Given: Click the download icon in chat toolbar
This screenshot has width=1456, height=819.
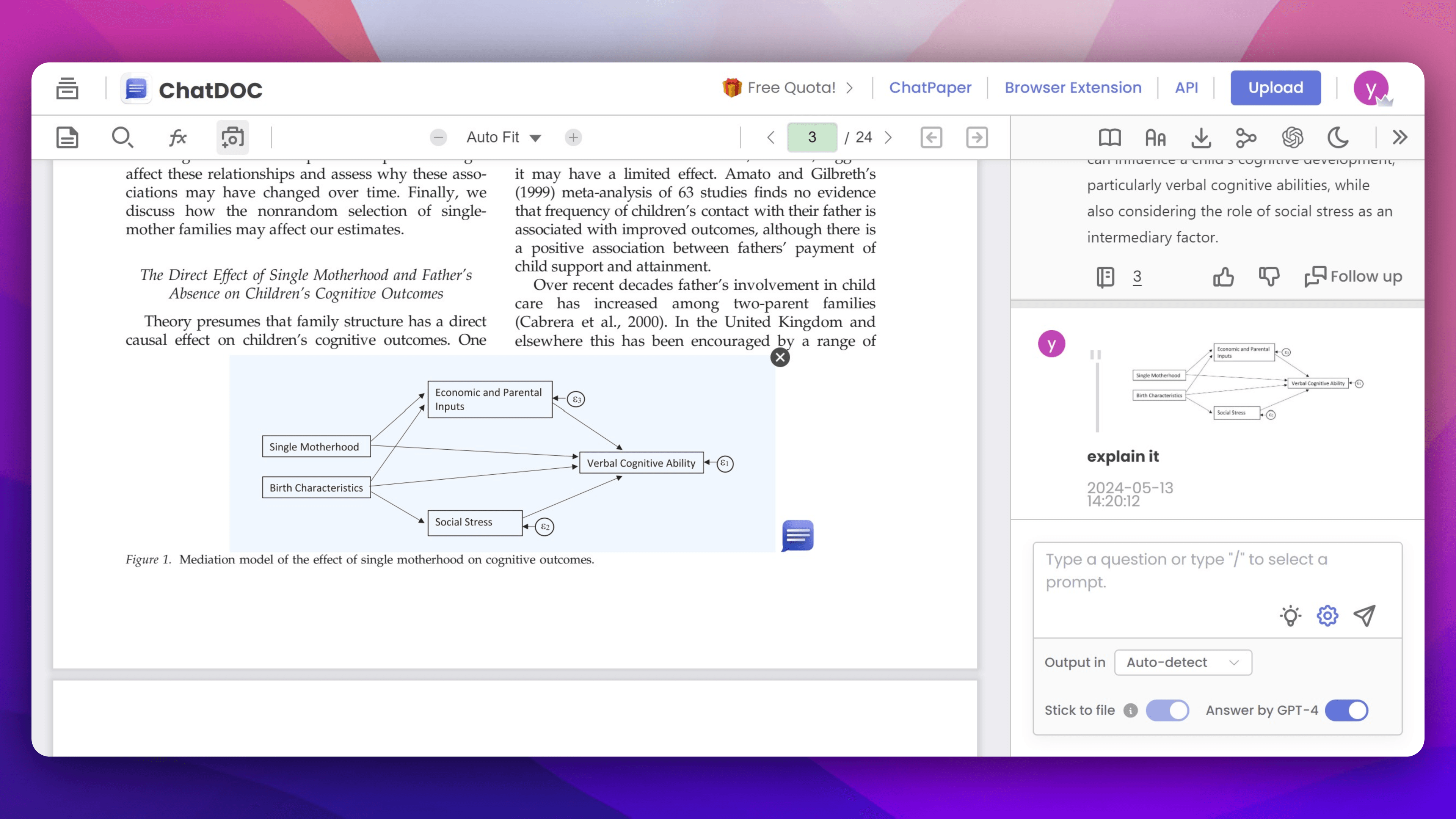Looking at the screenshot, I should pos(1200,137).
